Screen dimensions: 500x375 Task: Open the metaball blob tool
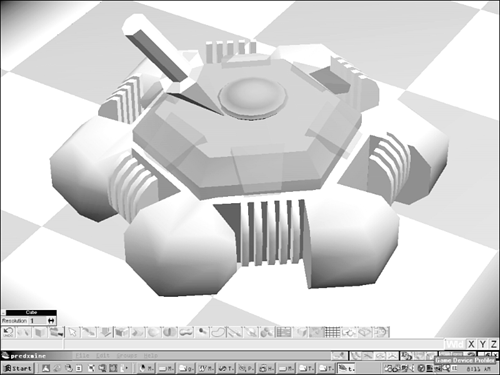pyautogui.click(x=186, y=332)
